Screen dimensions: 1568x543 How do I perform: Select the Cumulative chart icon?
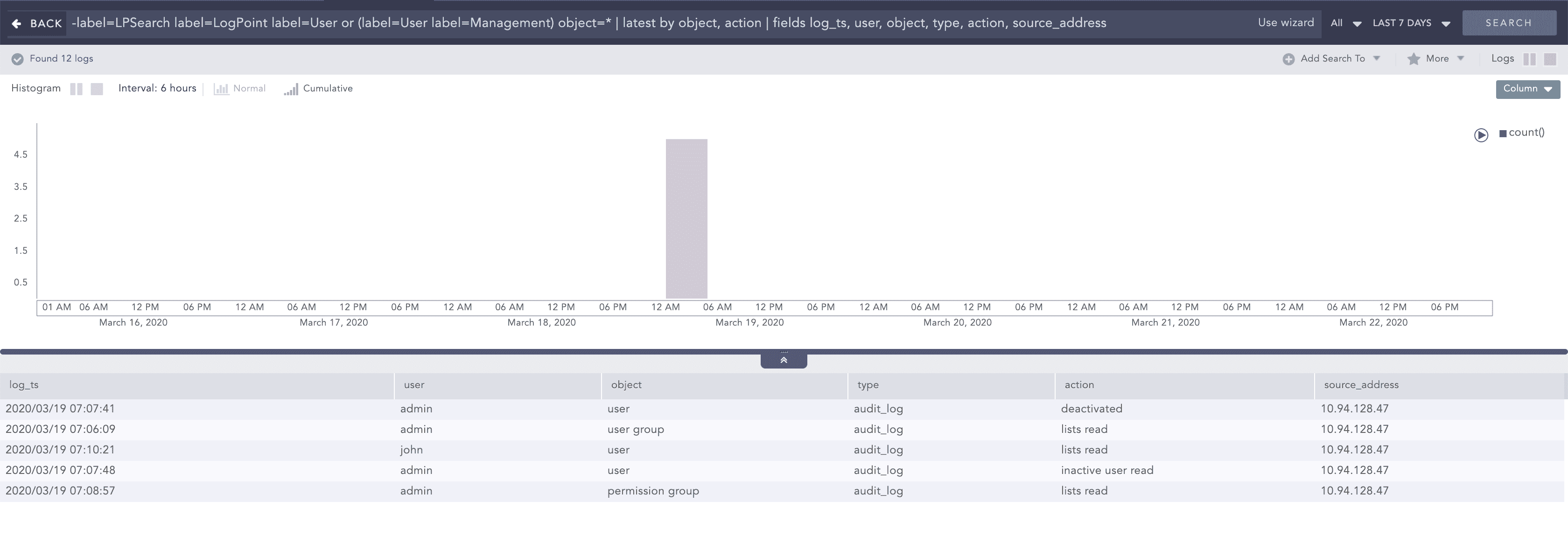coord(291,89)
